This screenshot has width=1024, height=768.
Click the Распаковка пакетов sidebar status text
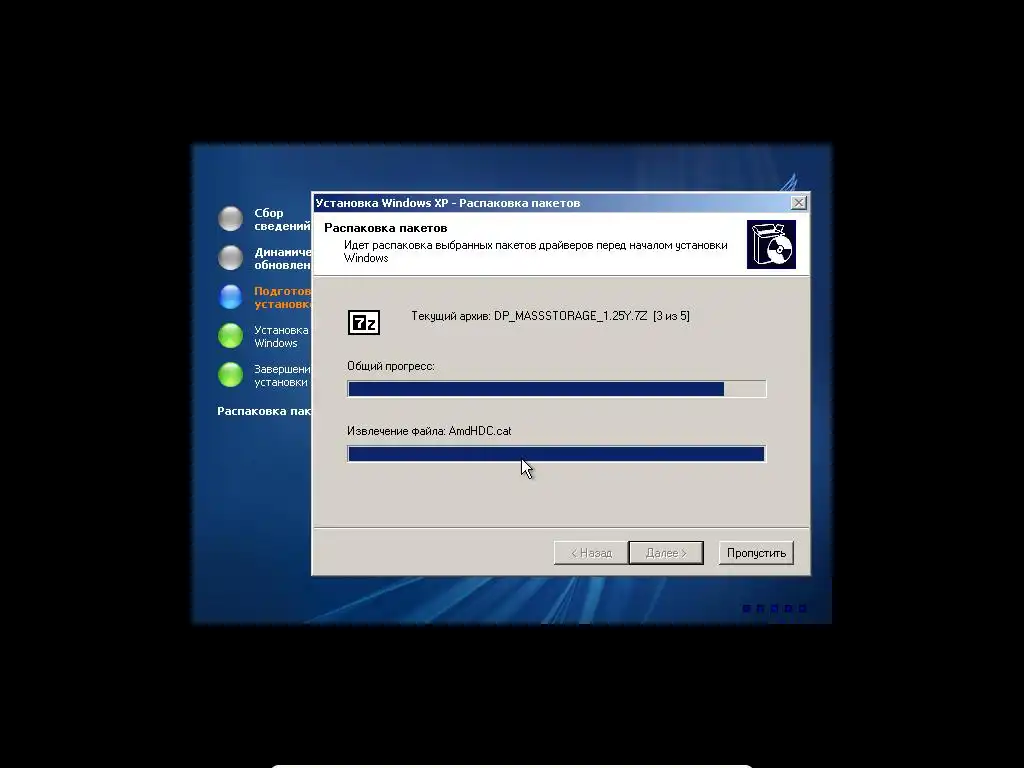tap(264, 411)
